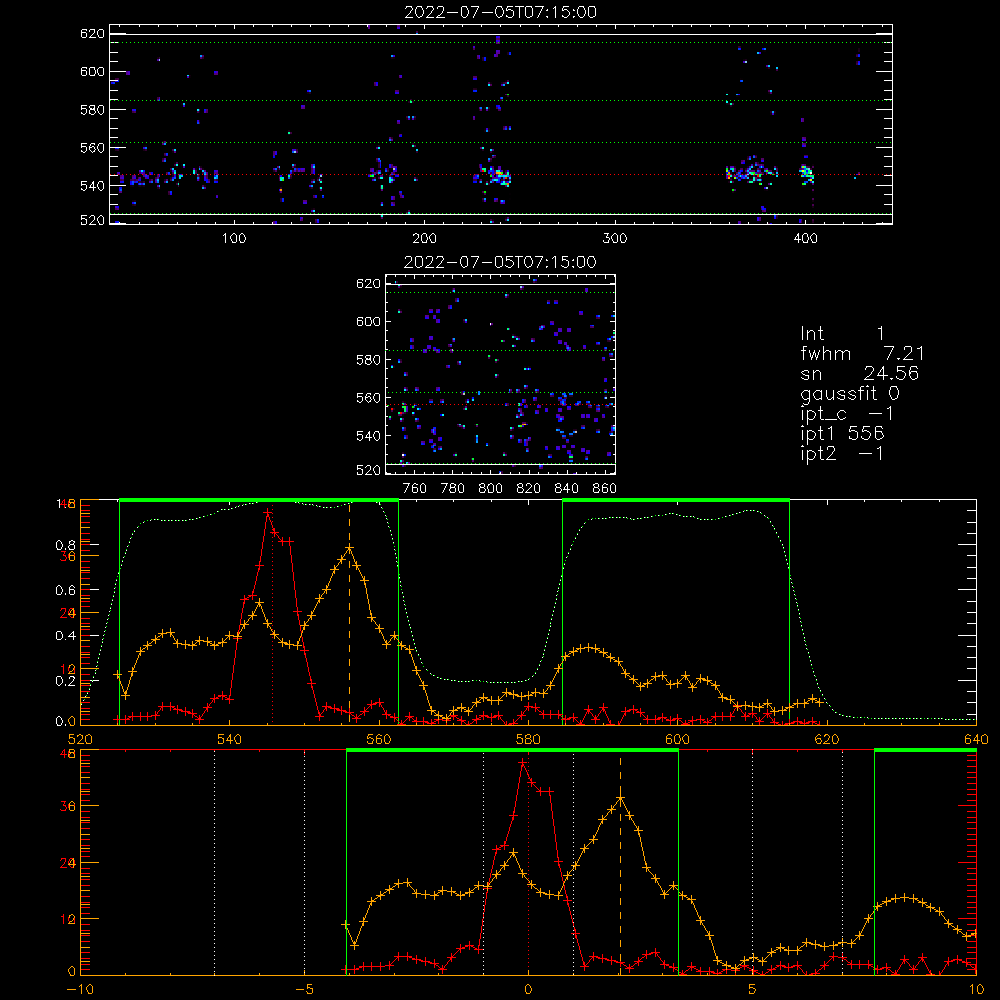1000x1000 pixels.
Task: Click the 'ipt_c -1' label
Action: coord(847,414)
